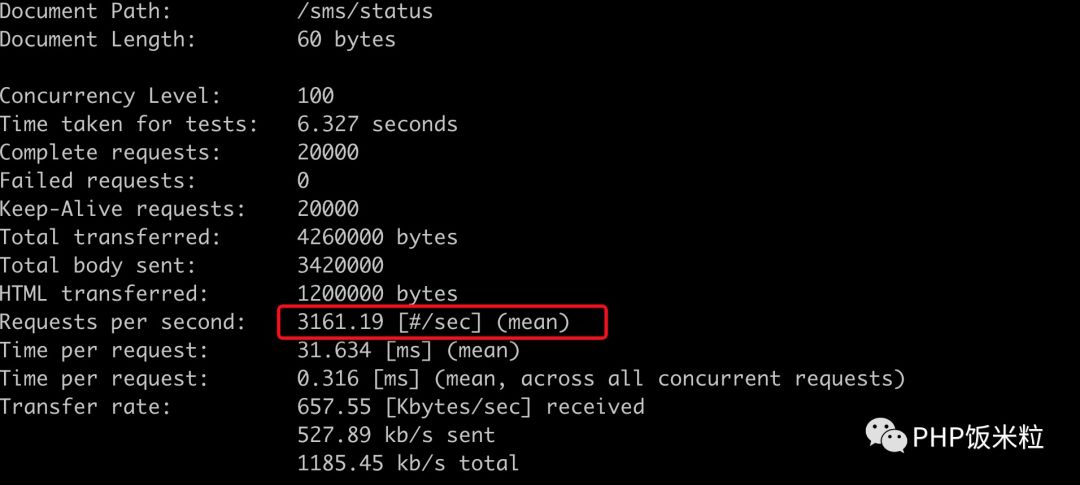Viewport: 1080px width, 485px height.
Task: Click the 60 bytes document length value
Action: [x=346, y=40]
